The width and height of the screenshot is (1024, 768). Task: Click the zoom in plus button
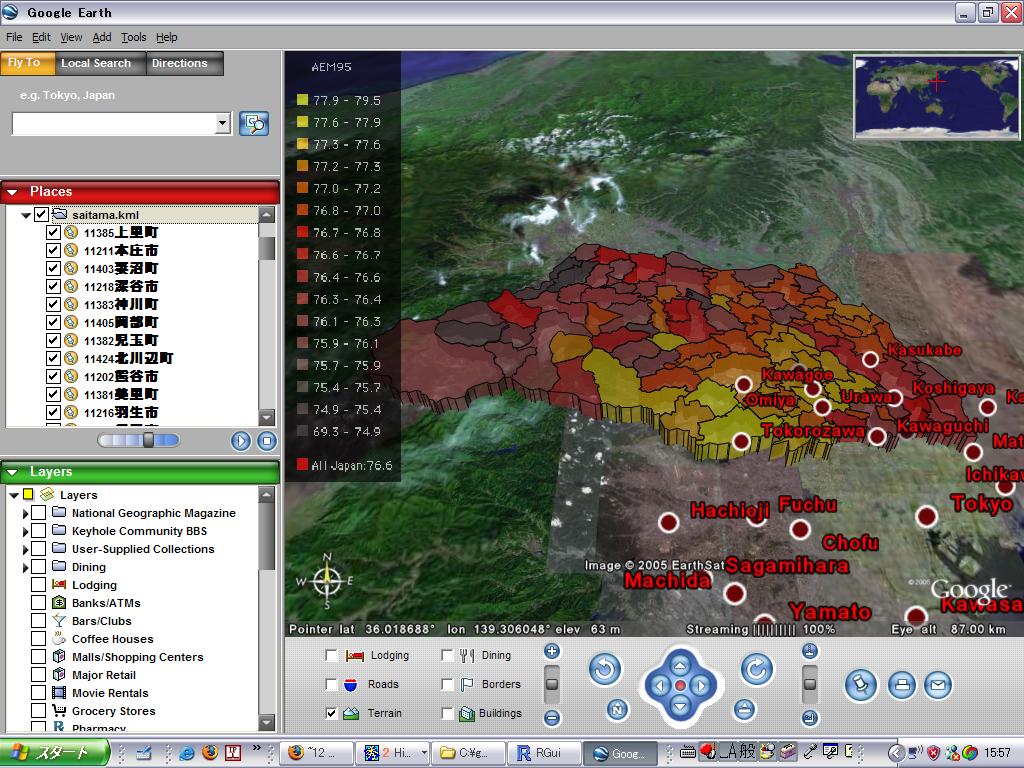[552, 651]
